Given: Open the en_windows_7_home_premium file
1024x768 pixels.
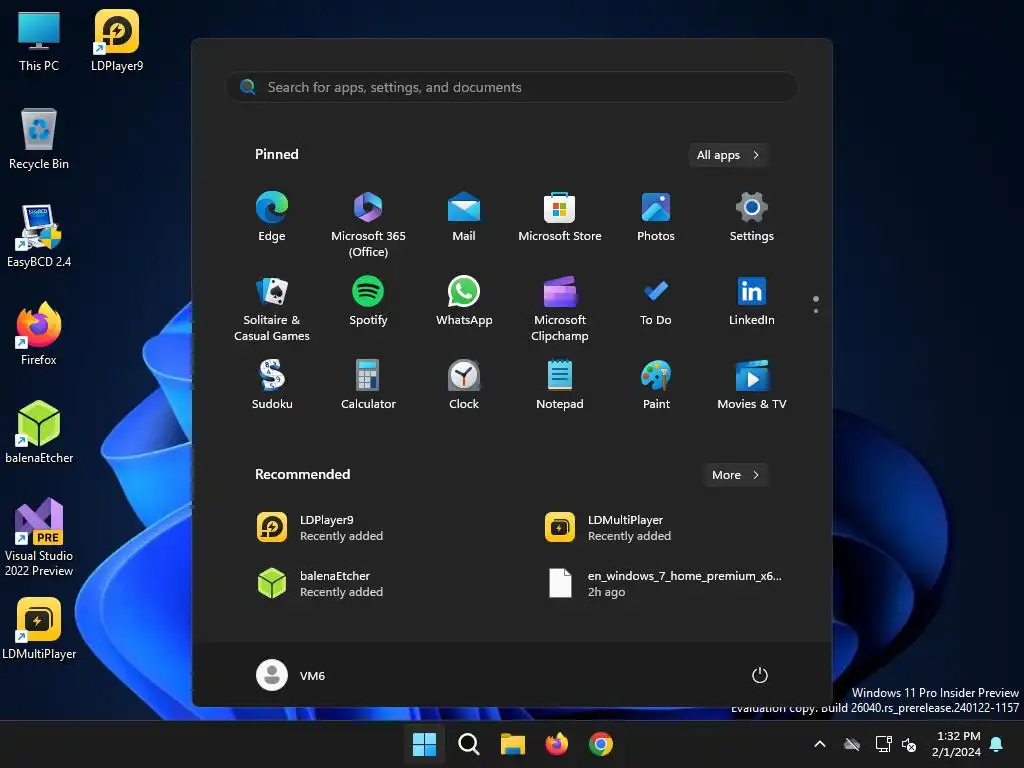Looking at the screenshot, I should point(665,583).
